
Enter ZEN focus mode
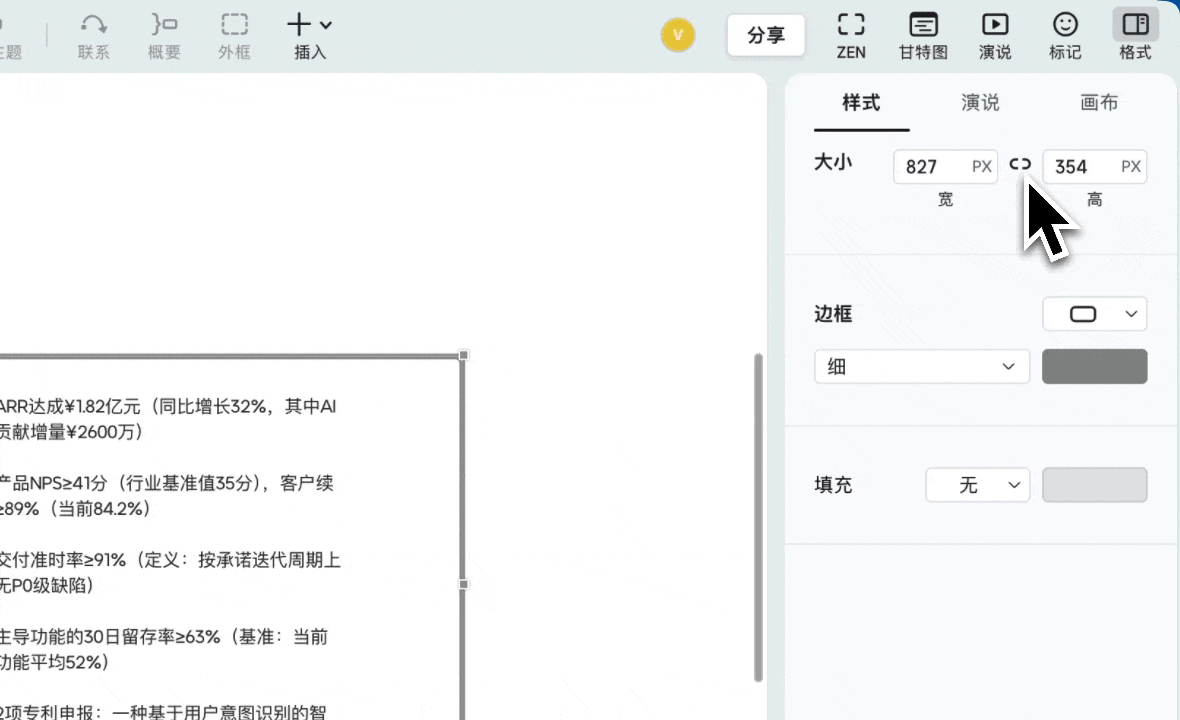pos(851,35)
